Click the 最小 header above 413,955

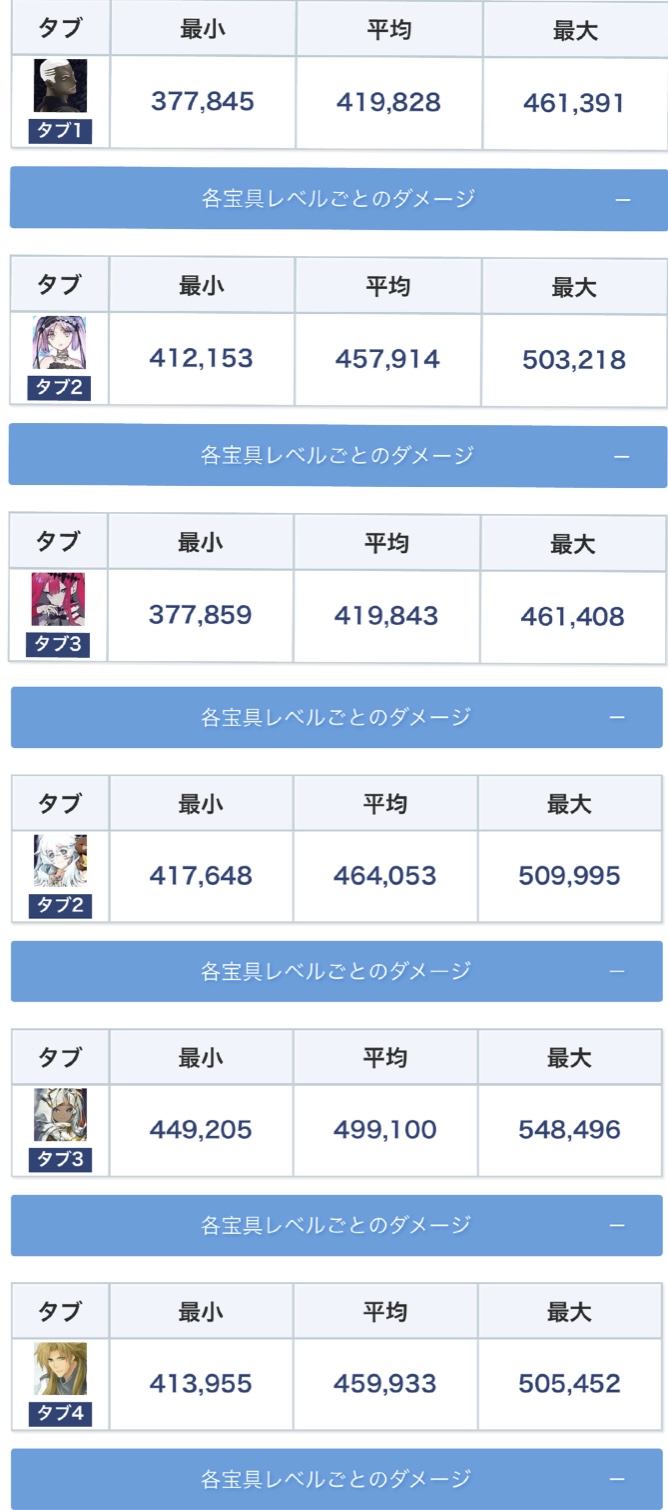(201, 1311)
